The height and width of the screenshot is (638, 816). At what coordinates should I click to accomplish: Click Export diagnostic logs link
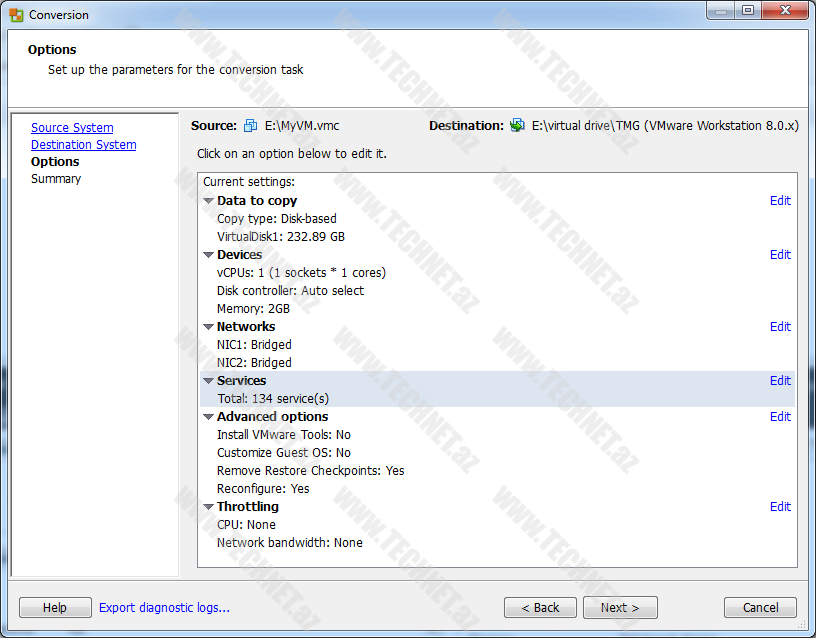click(x=164, y=607)
